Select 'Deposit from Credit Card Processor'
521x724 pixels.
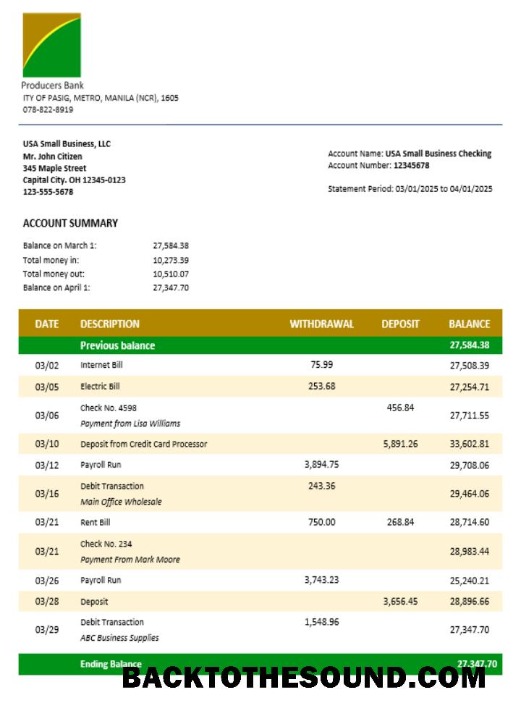[144, 444]
